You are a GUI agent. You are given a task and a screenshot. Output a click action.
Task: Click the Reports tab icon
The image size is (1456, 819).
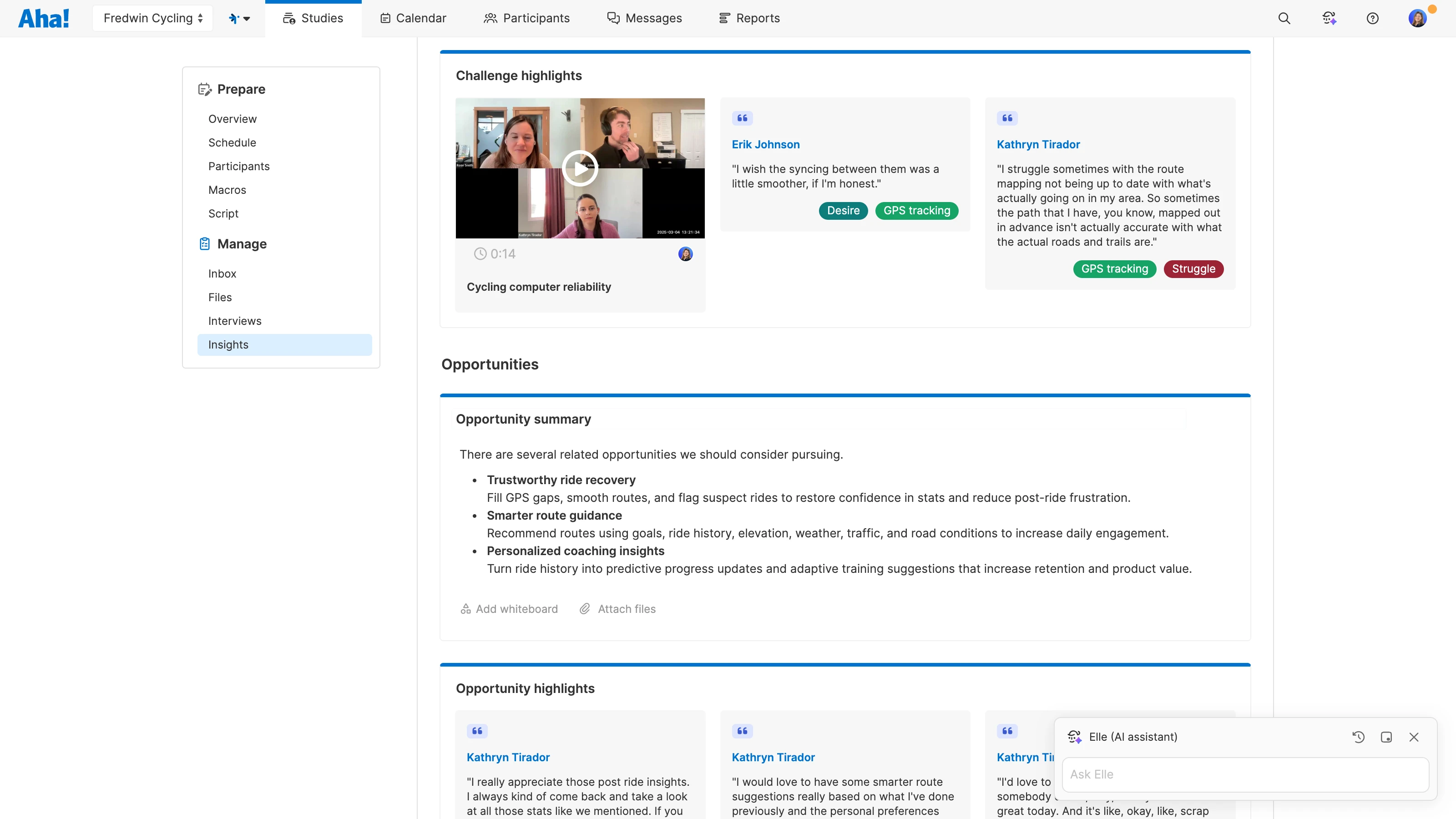click(x=724, y=18)
